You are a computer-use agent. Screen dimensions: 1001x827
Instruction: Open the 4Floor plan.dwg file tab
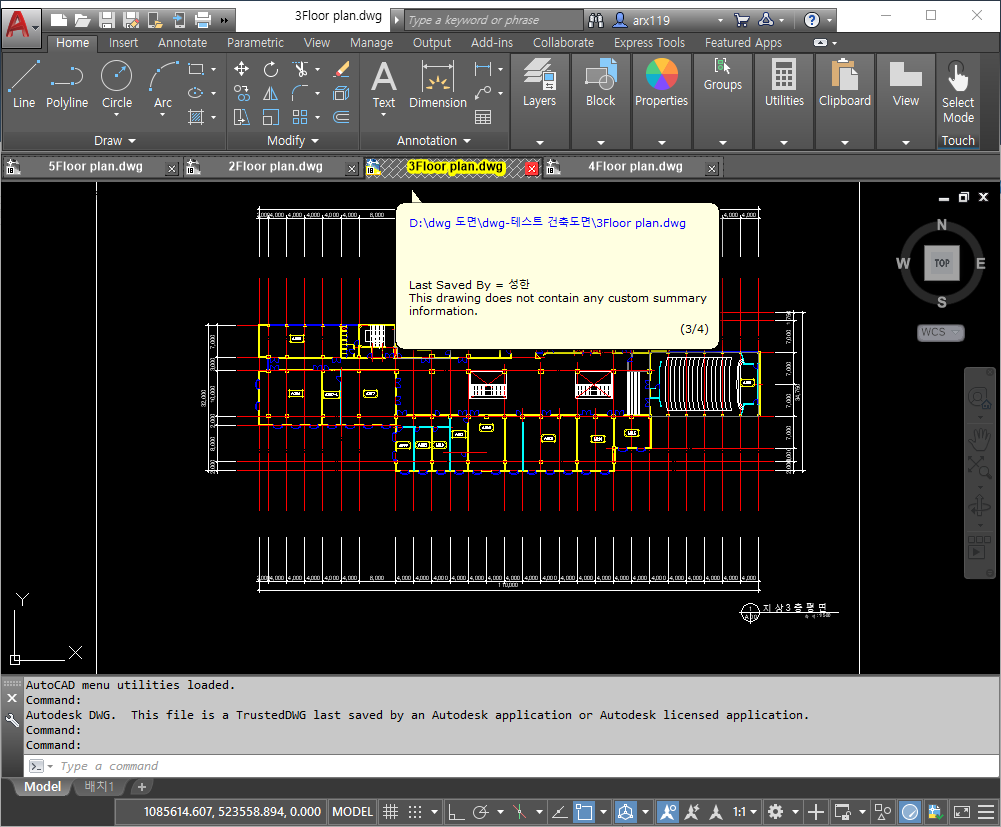tap(635, 167)
